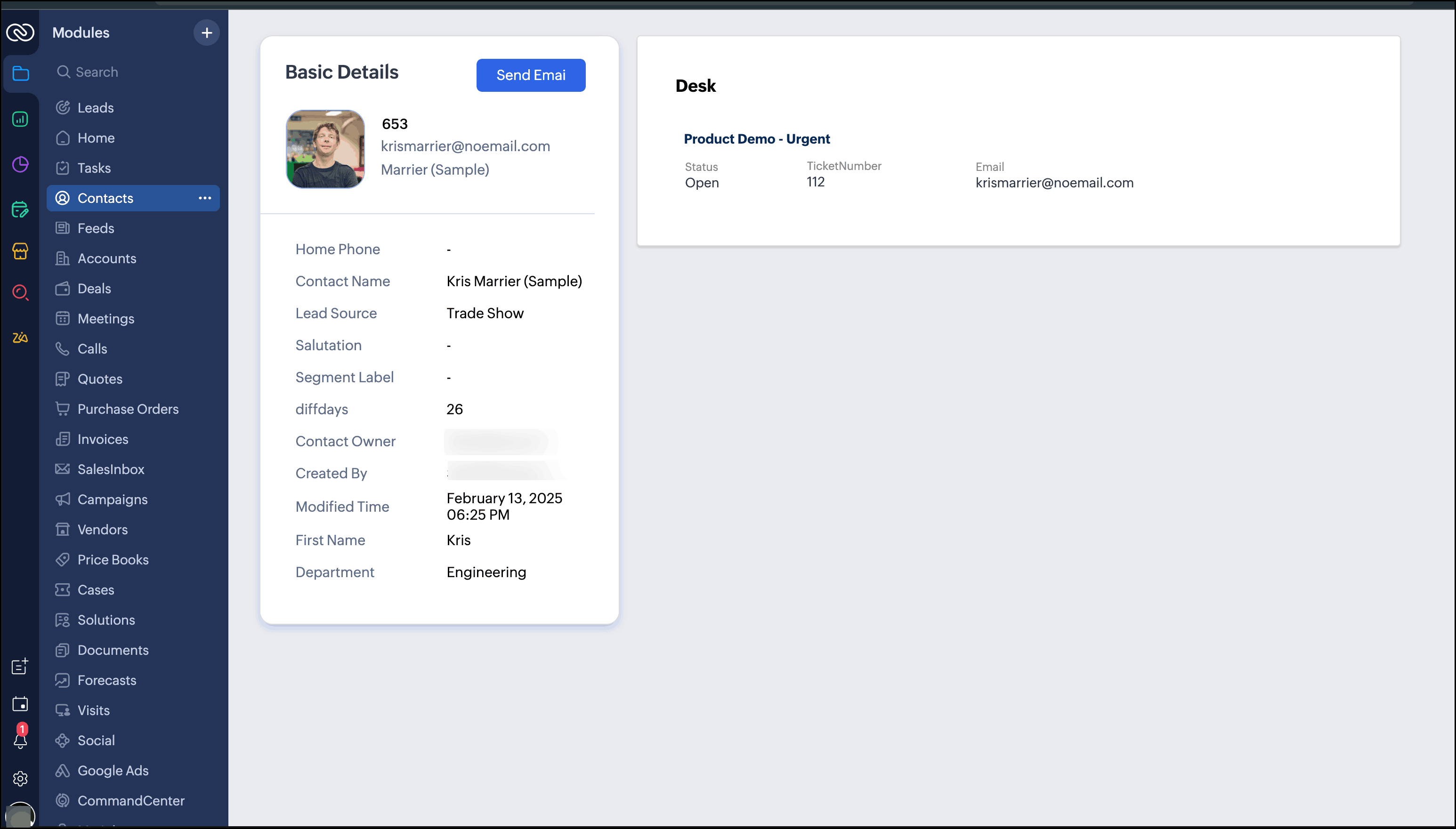Open the Leads module
Screen dimensions: 1456x829
tap(95, 108)
